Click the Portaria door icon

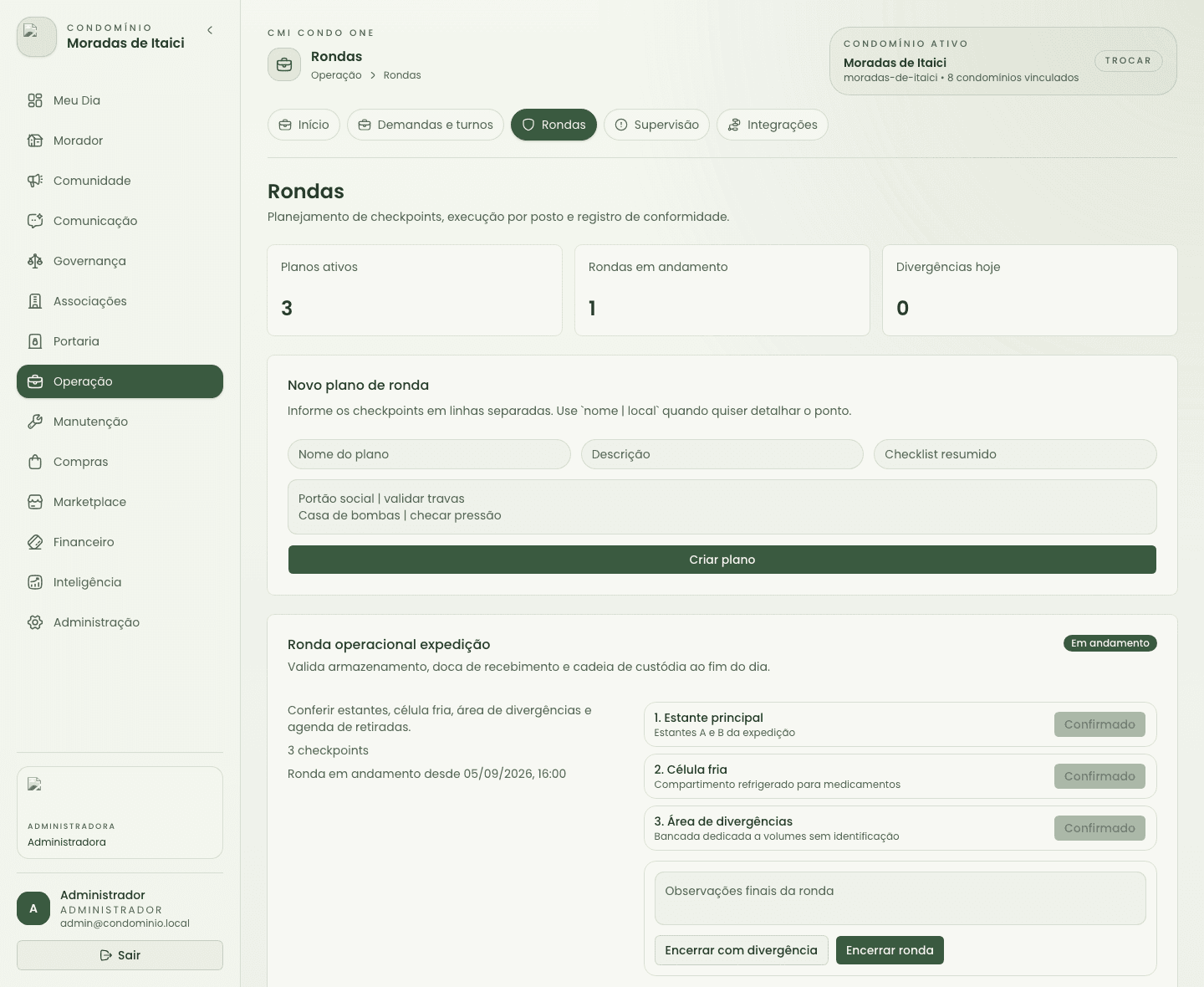(35, 341)
